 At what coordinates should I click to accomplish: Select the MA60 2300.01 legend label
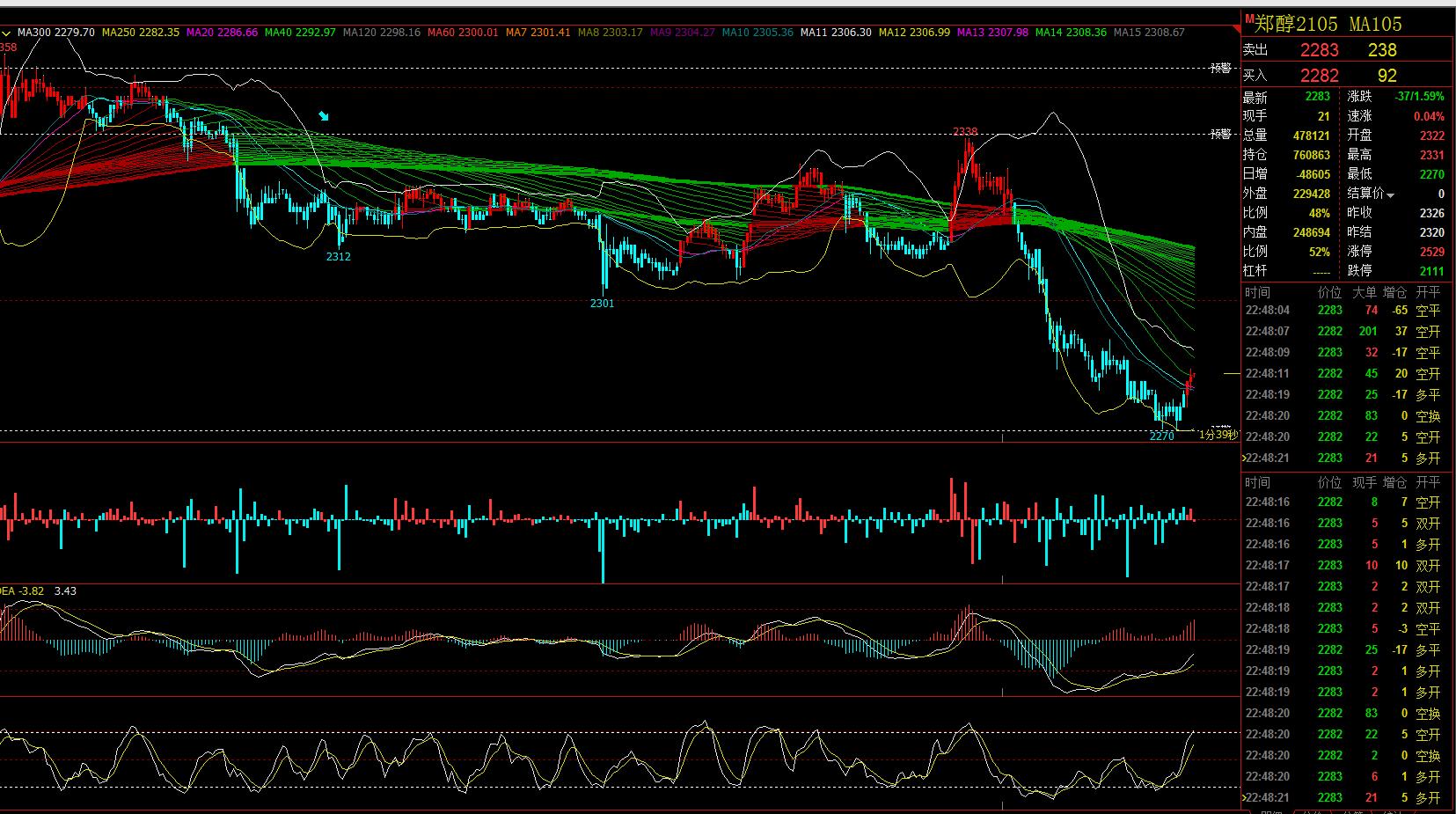click(463, 33)
